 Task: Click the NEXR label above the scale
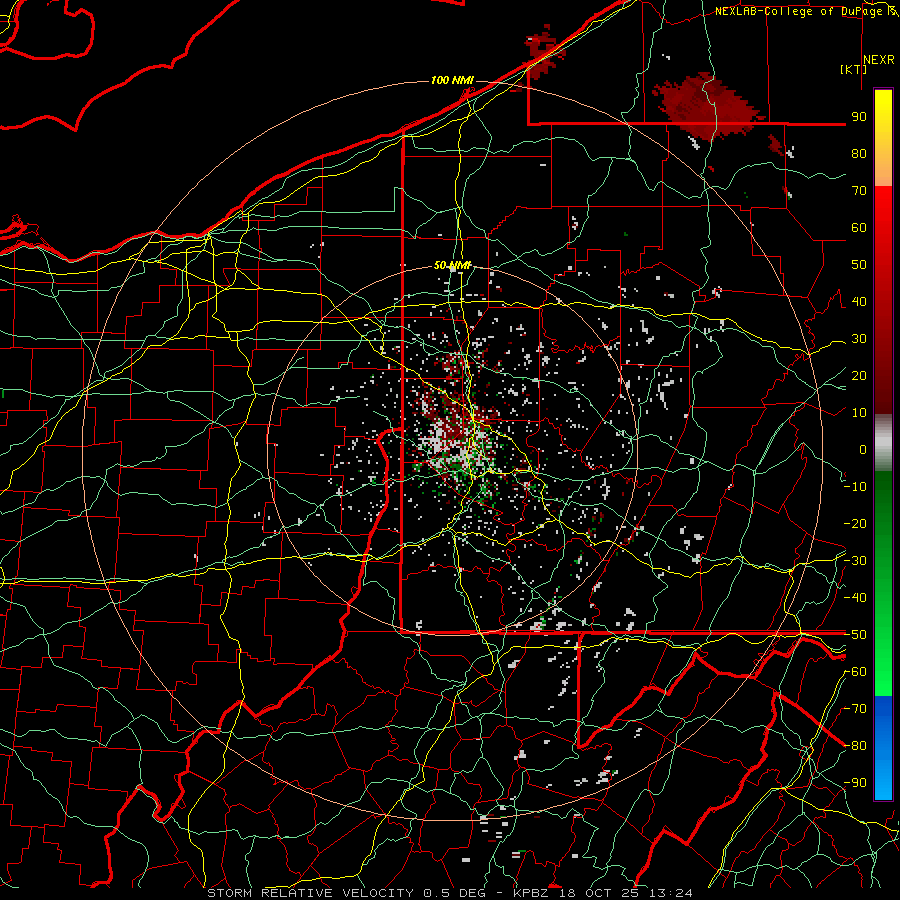[879, 60]
